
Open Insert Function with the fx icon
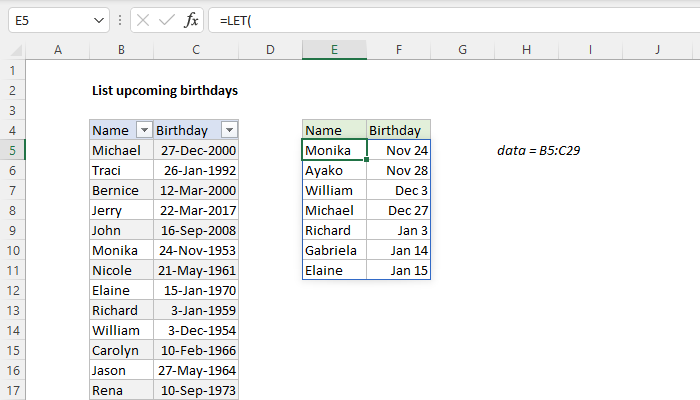(x=191, y=20)
